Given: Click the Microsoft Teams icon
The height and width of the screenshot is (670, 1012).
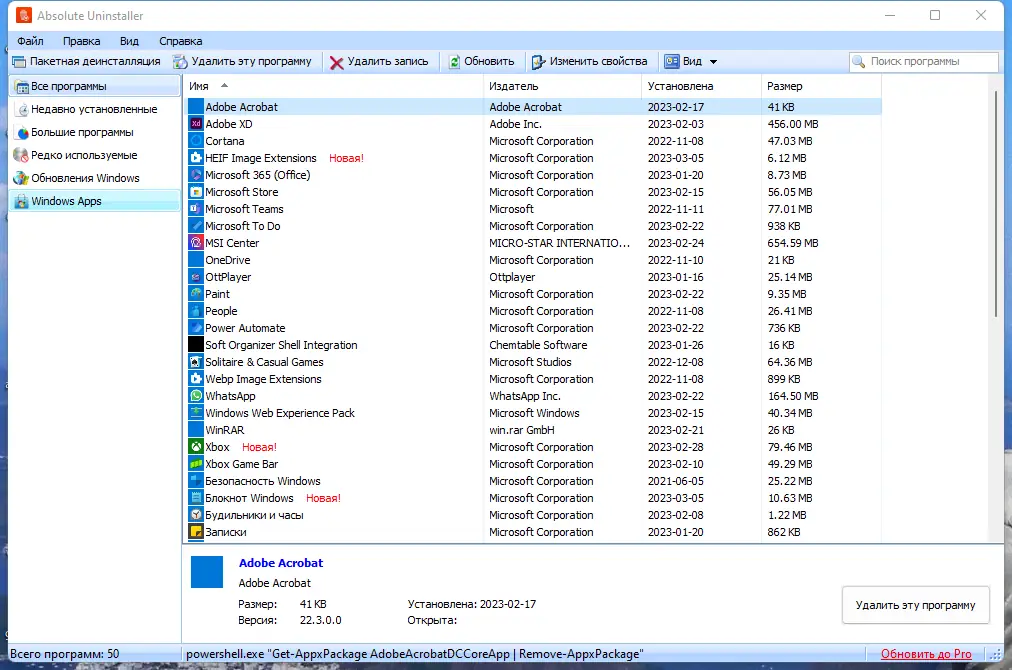Looking at the screenshot, I should (x=196, y=209).
